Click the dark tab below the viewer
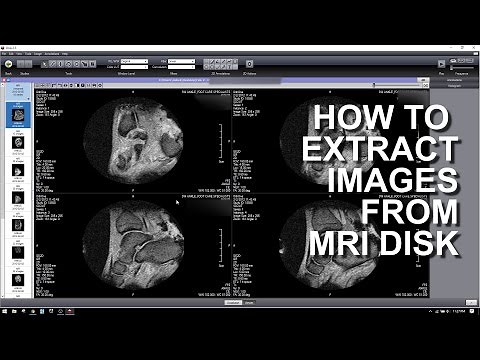Image resolution: width=480 pixels, height=360 pixels. pyautogui.click(x=249, y=303)
